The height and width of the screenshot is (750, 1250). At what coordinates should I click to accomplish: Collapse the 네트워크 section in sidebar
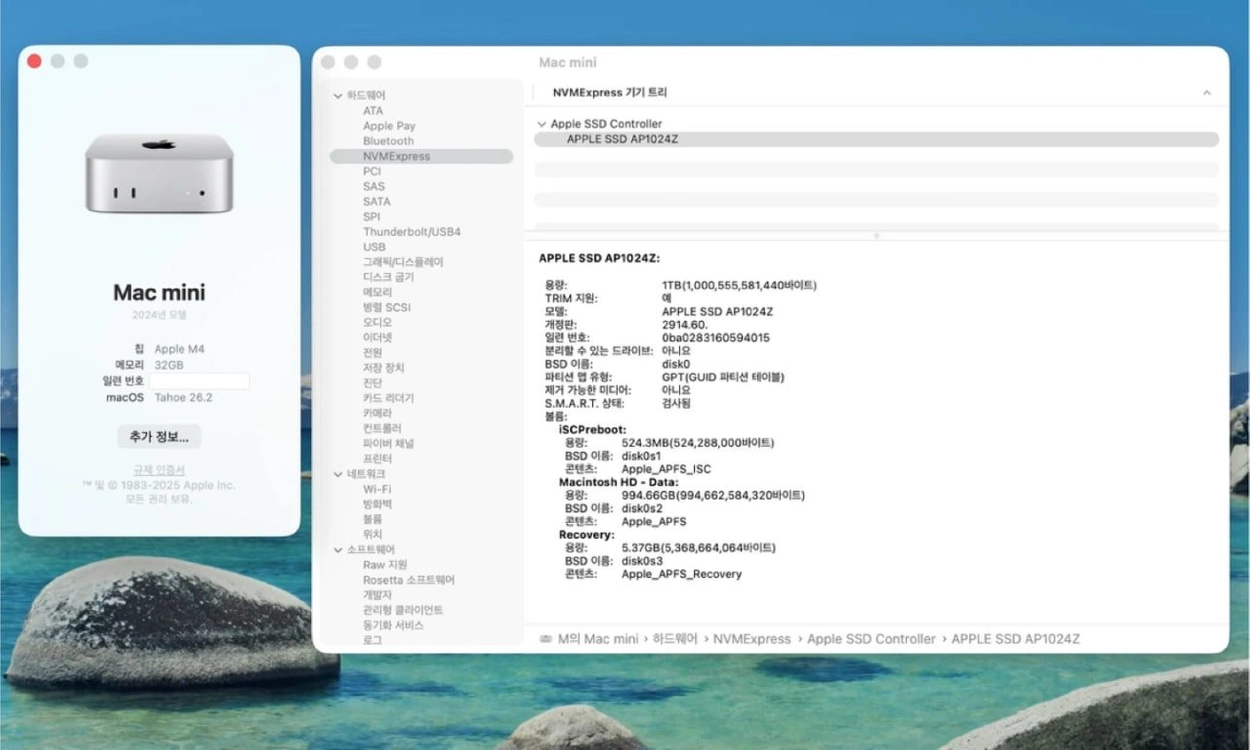[x=338, y=474]
